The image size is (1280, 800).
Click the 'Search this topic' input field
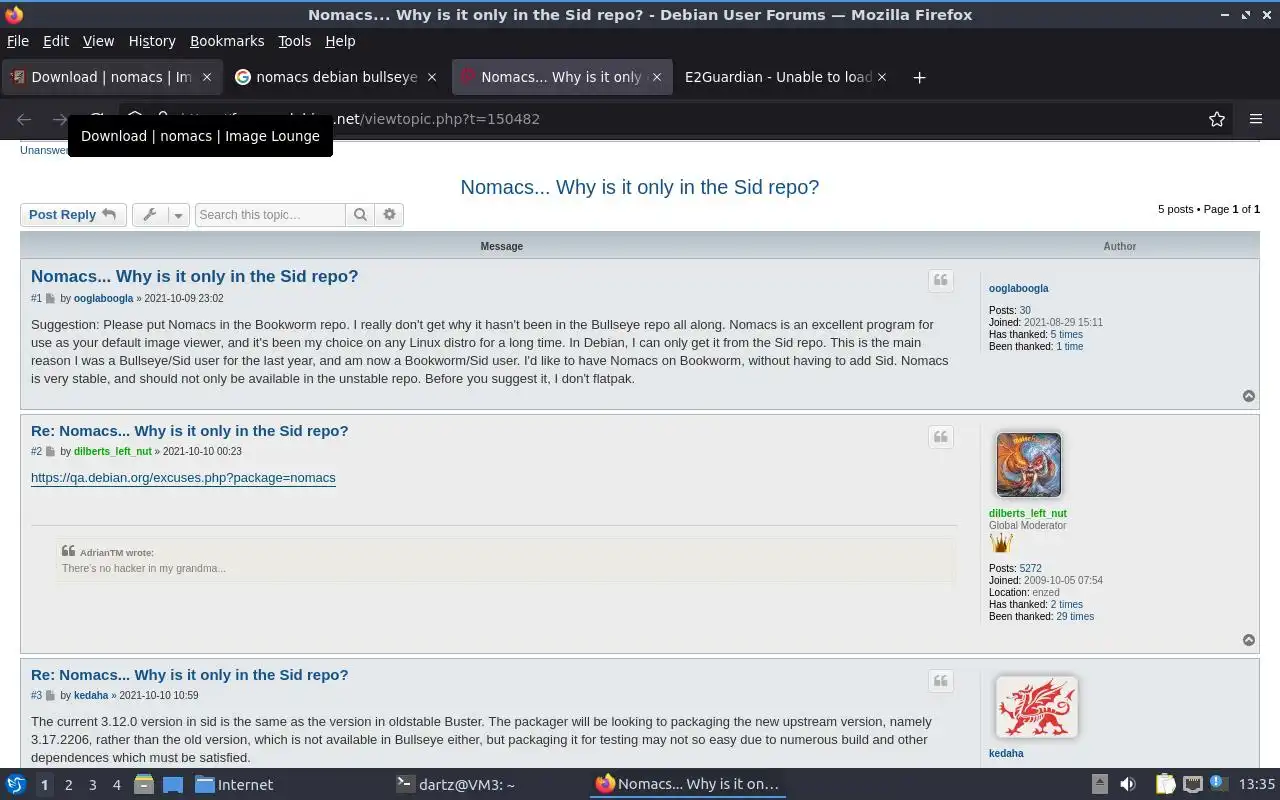[x=270, y=215]
